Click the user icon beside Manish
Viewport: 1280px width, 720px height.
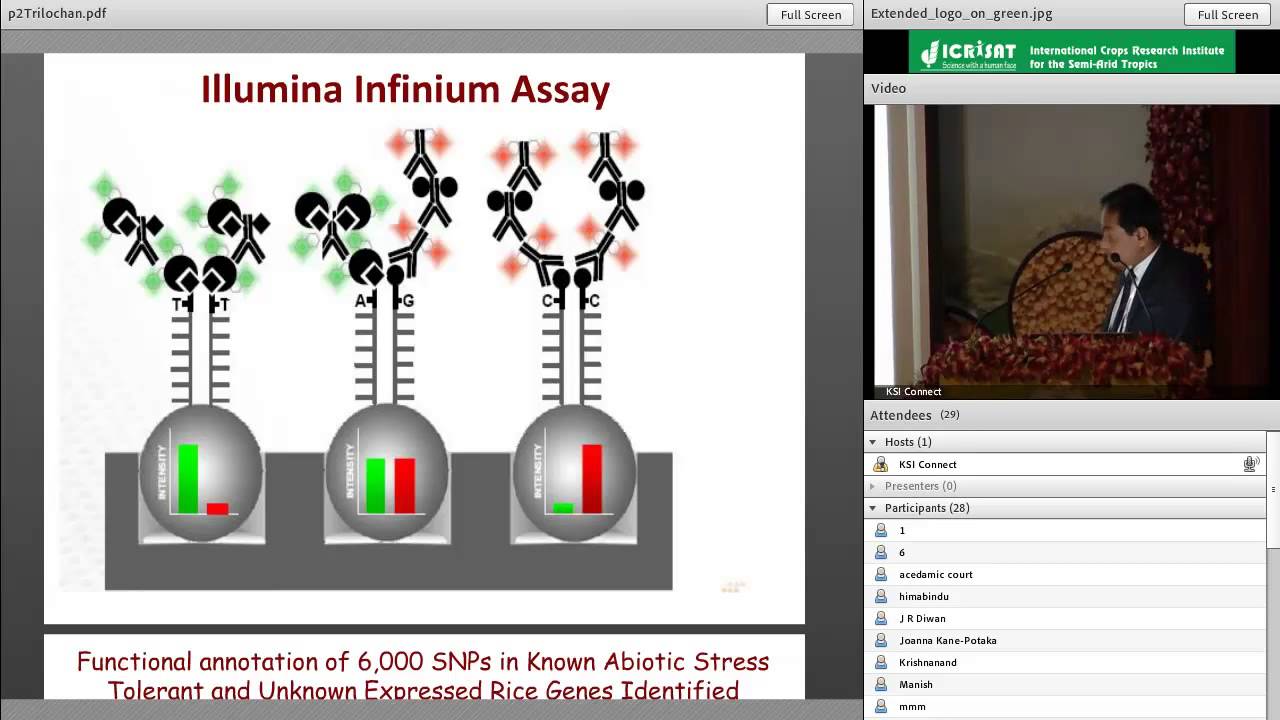pos(881,684)
